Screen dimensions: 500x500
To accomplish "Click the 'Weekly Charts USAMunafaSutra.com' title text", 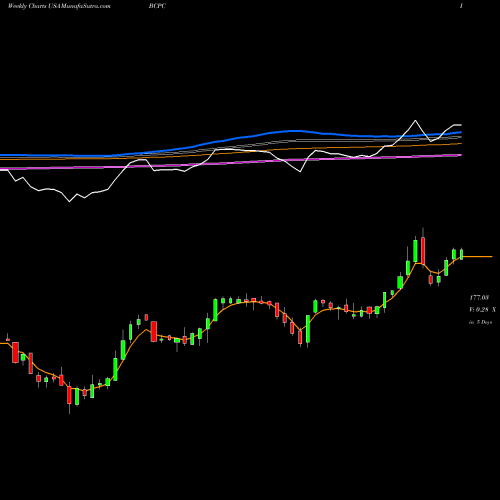I will click(x=59, y=6).
